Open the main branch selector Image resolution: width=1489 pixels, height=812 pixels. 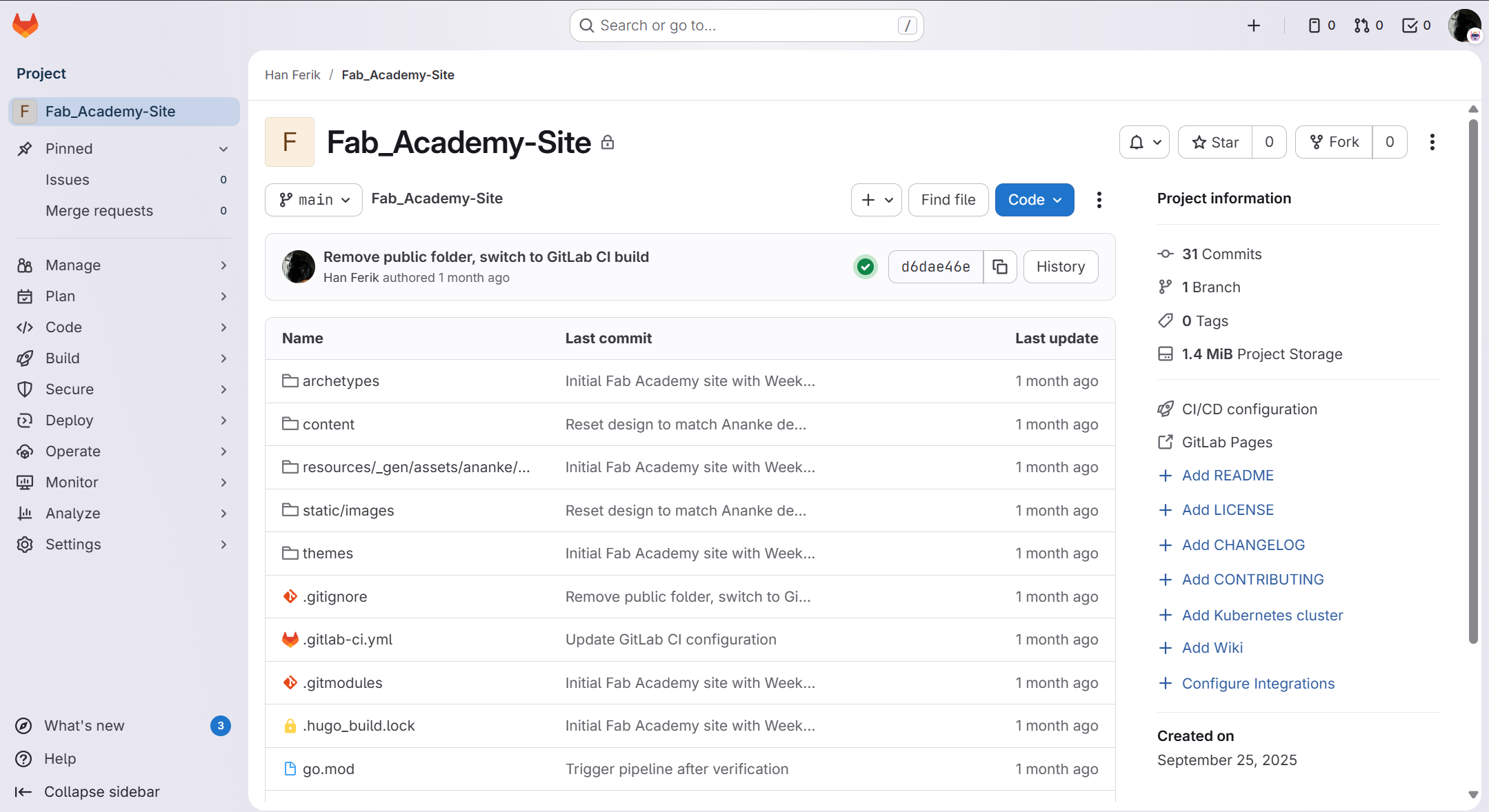coord(313,199)
